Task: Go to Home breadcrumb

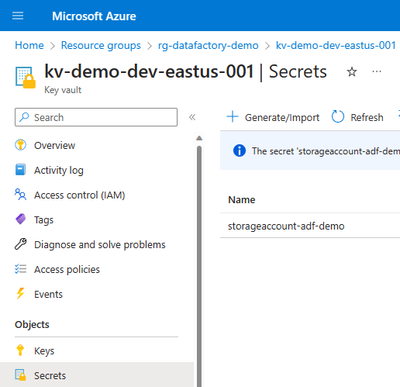Action: click(x=29, y=45)
